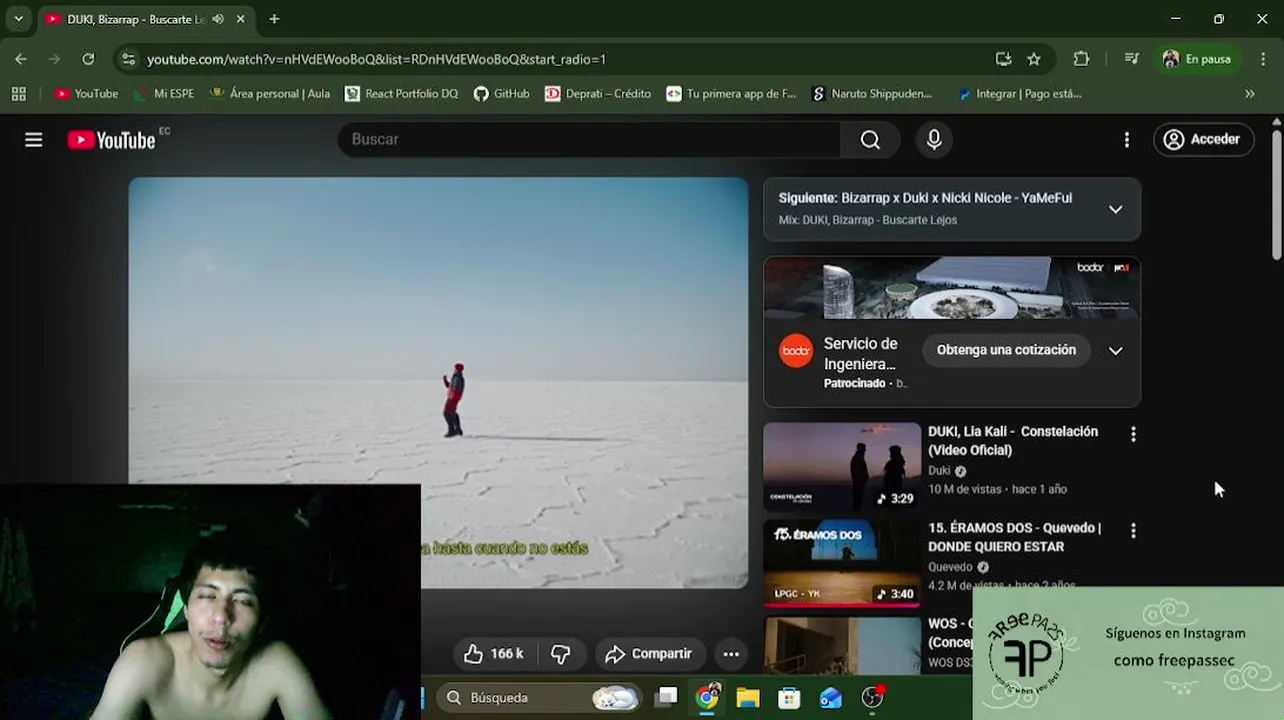Close the DUKI, Bizarrap tab
Screen dimensions: 1284x720
(240, 19)
